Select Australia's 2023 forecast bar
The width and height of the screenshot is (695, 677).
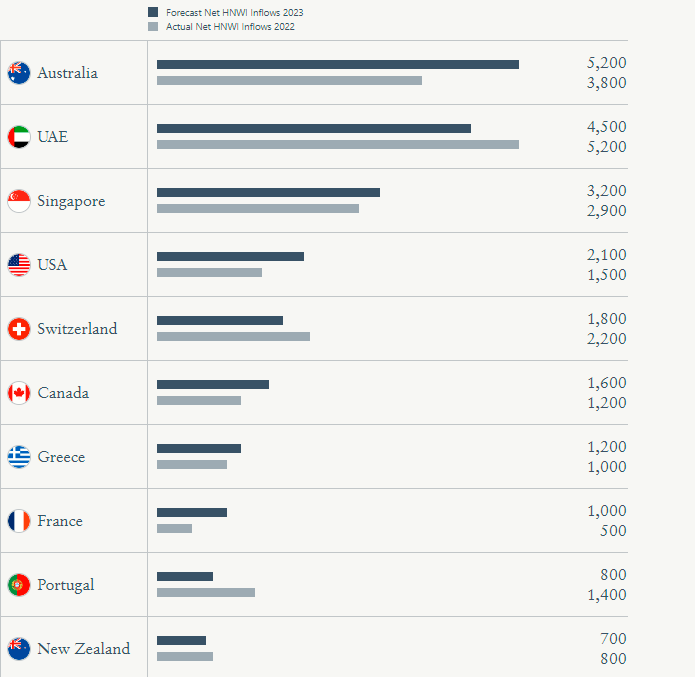(338, 65)
